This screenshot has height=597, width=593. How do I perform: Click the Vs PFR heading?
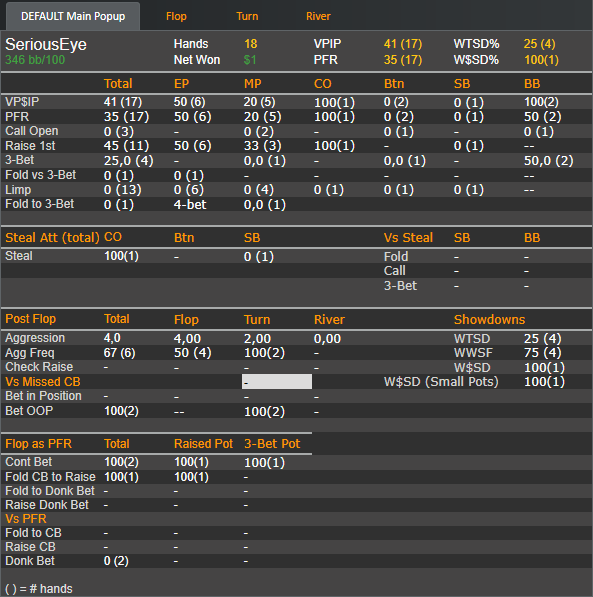coord(26,519)
